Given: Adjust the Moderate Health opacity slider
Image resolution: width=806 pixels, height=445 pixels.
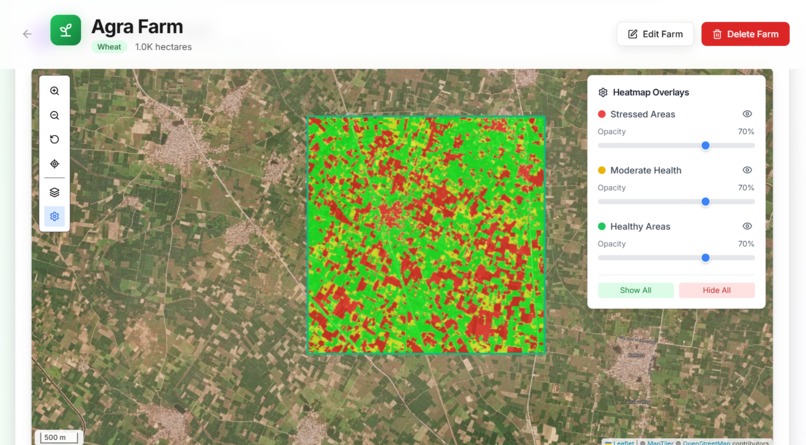Looking at the screenshot, I should pos(676,201).
